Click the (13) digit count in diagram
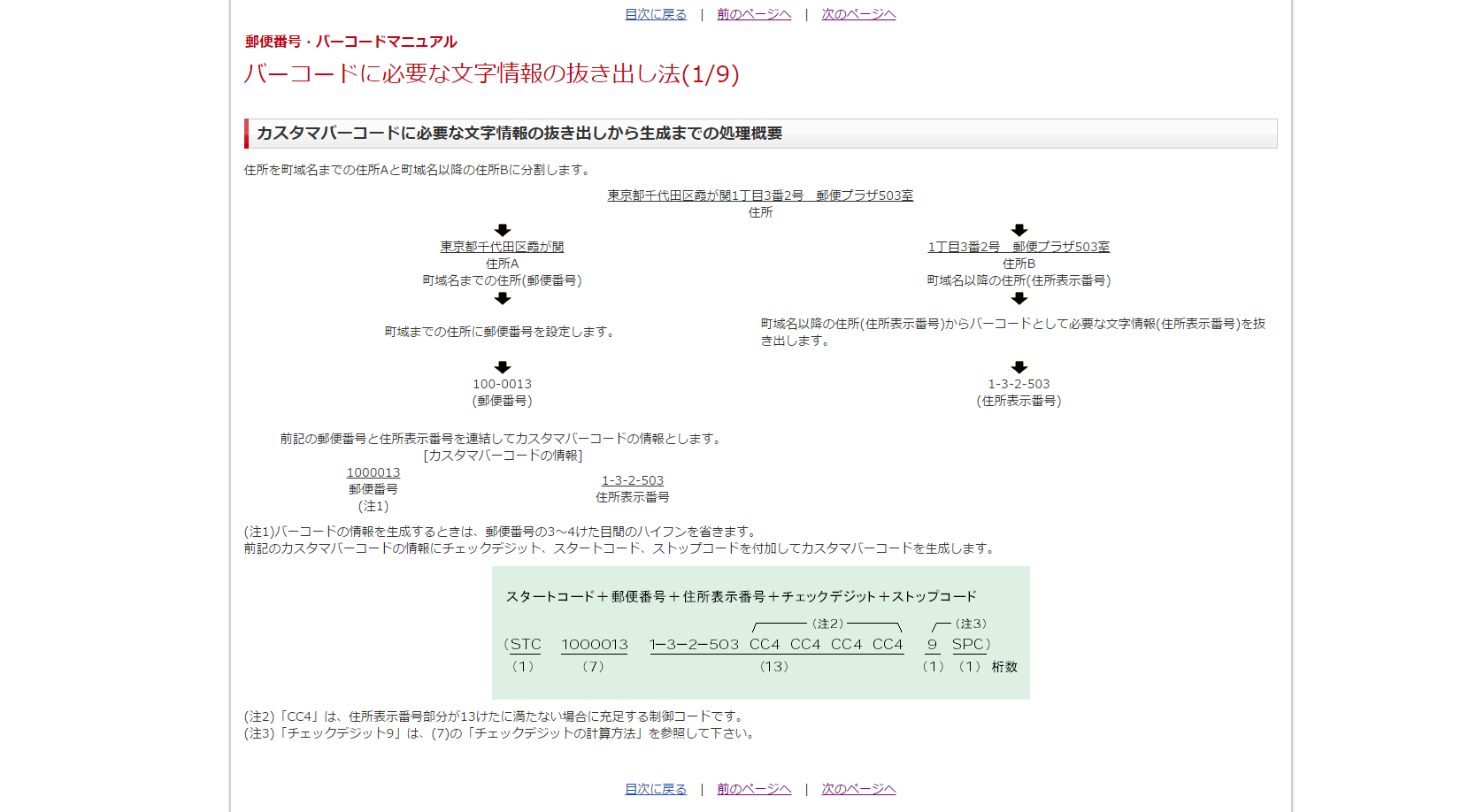This screenshot has width=1484, height=812. [x=774, y=667]
